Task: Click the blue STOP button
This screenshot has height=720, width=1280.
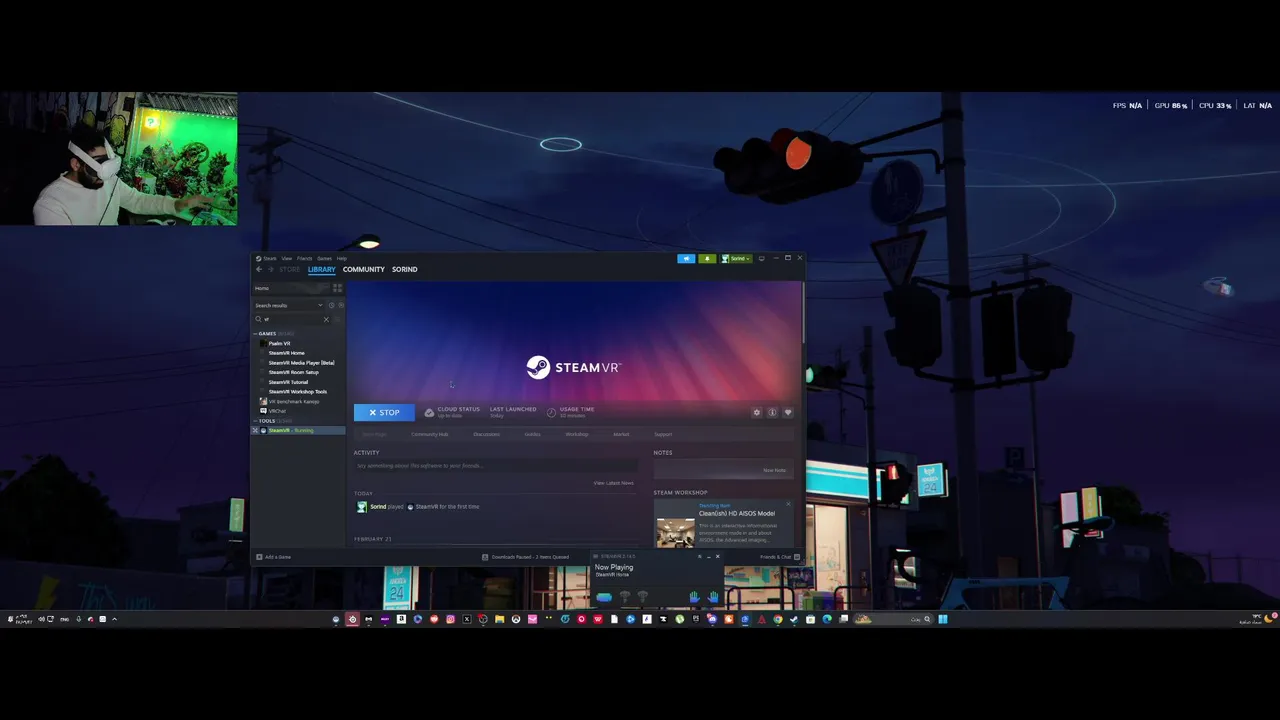Action: (384, 412)
